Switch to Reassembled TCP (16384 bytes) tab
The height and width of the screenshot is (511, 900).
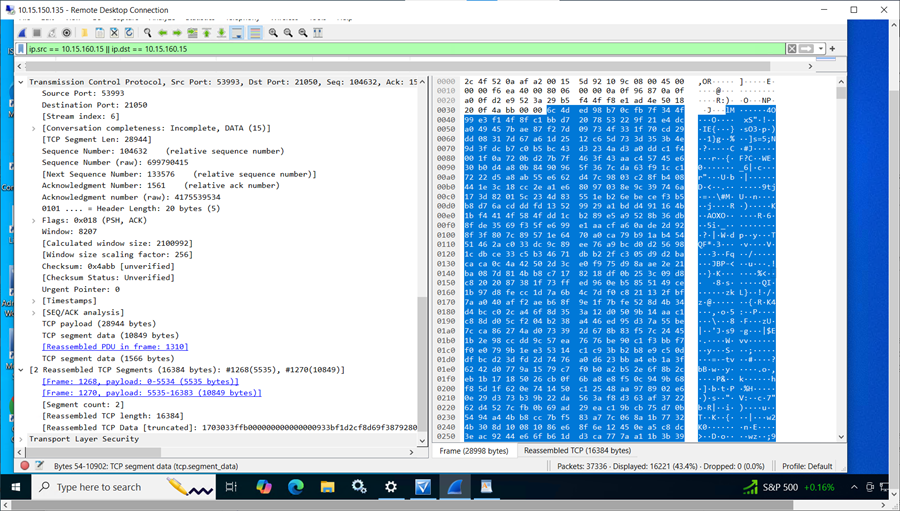coord(577,451)
